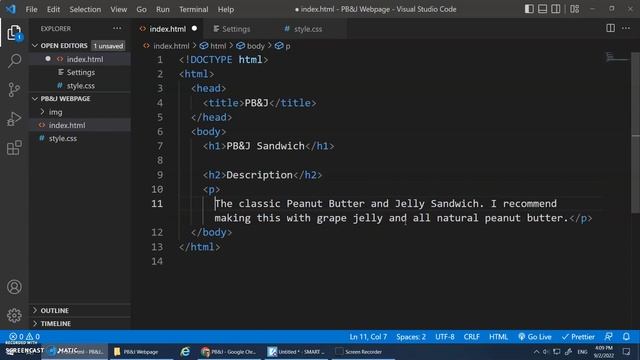Click the html breadcrumb item
640x360 pixels.
(x=213, y=46)
